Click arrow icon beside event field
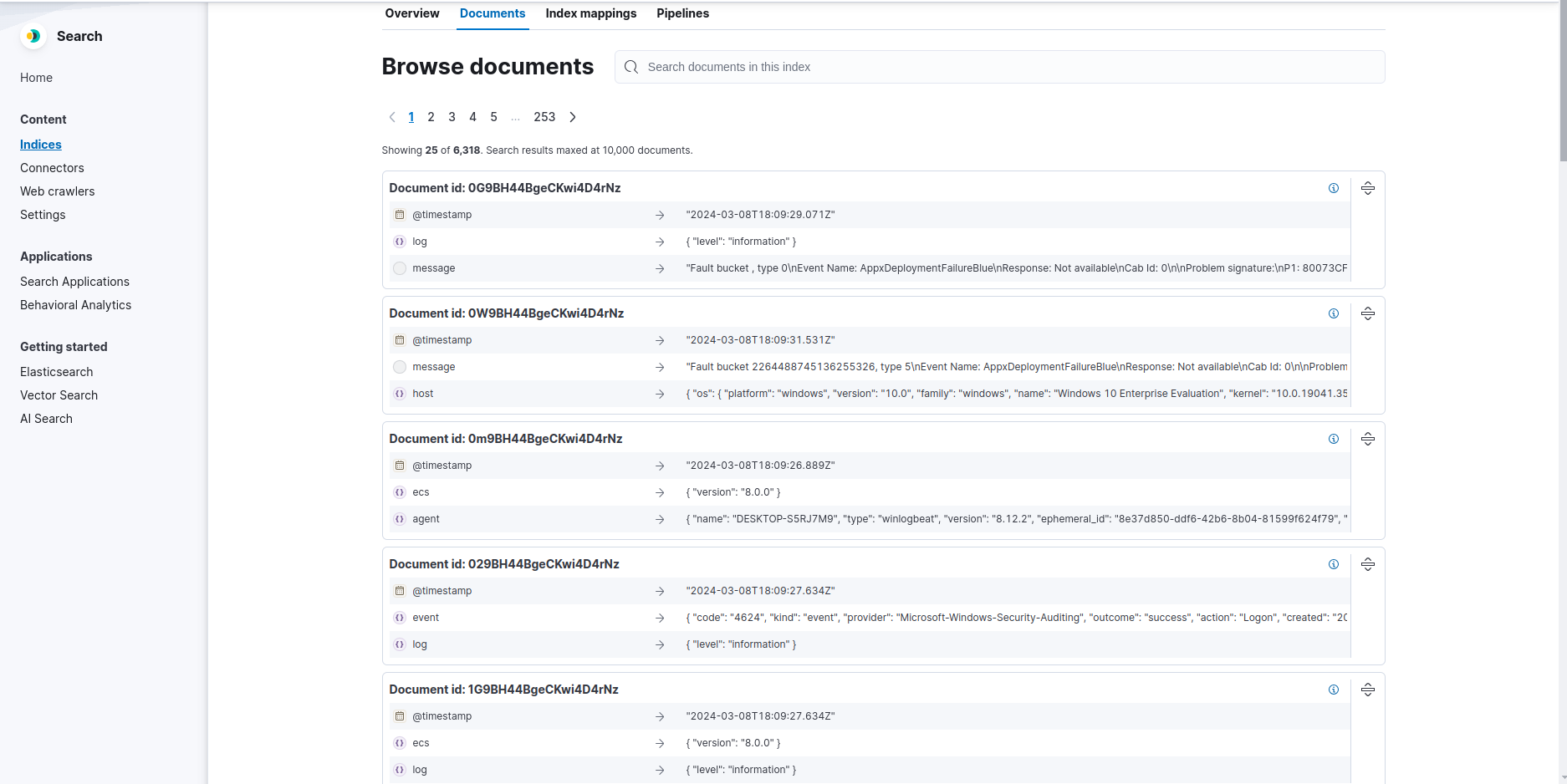The image size is (1567, 784). coord(660,618)
